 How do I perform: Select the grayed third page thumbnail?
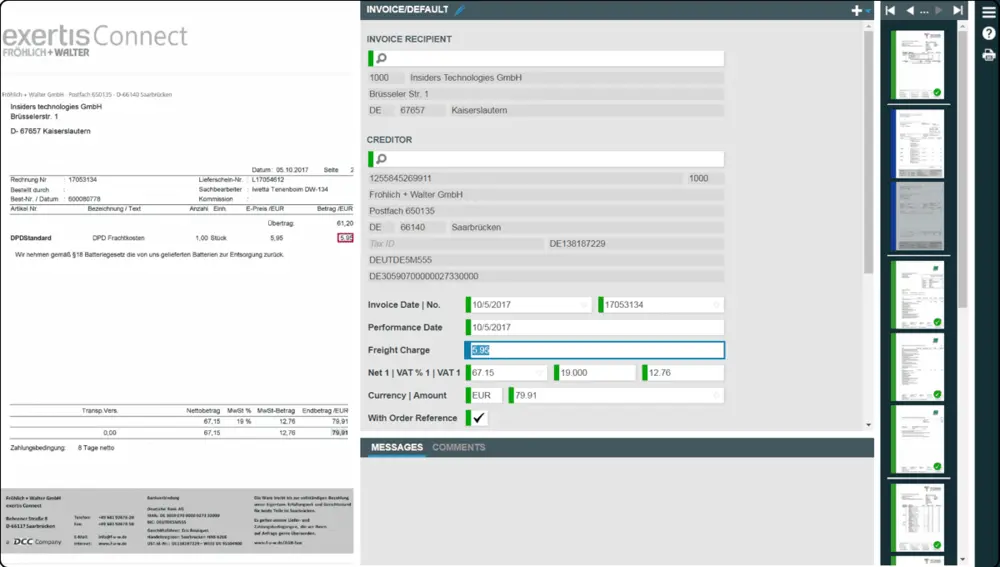tap(917, 216)
